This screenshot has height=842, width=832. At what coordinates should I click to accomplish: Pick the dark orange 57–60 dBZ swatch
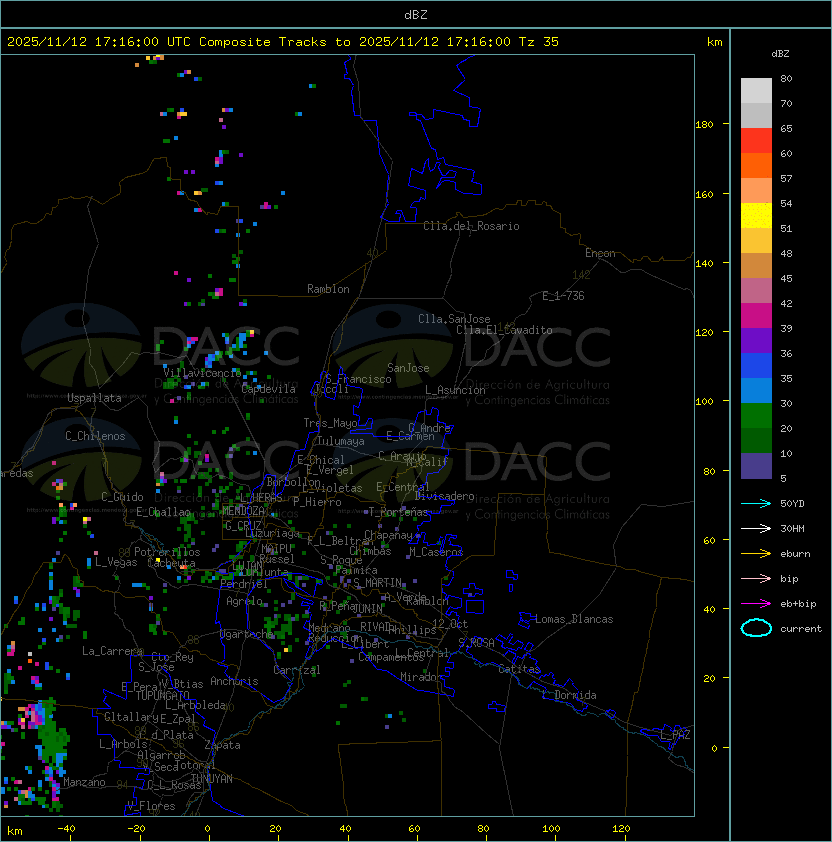[x=756, y=165]
